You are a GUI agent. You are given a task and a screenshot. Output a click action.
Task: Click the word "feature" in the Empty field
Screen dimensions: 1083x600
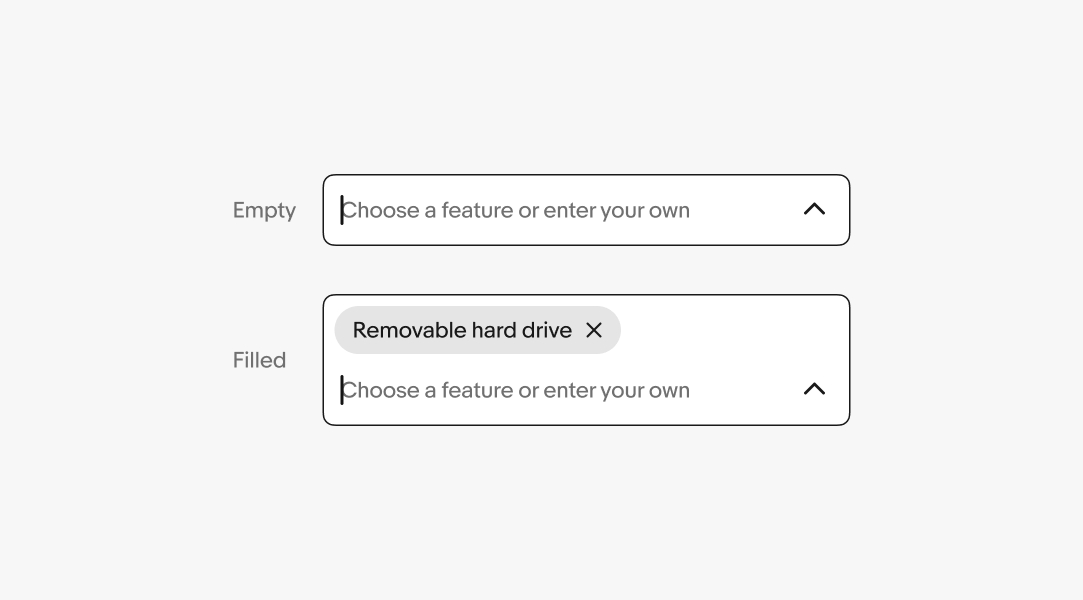click(x=476, y=210)
